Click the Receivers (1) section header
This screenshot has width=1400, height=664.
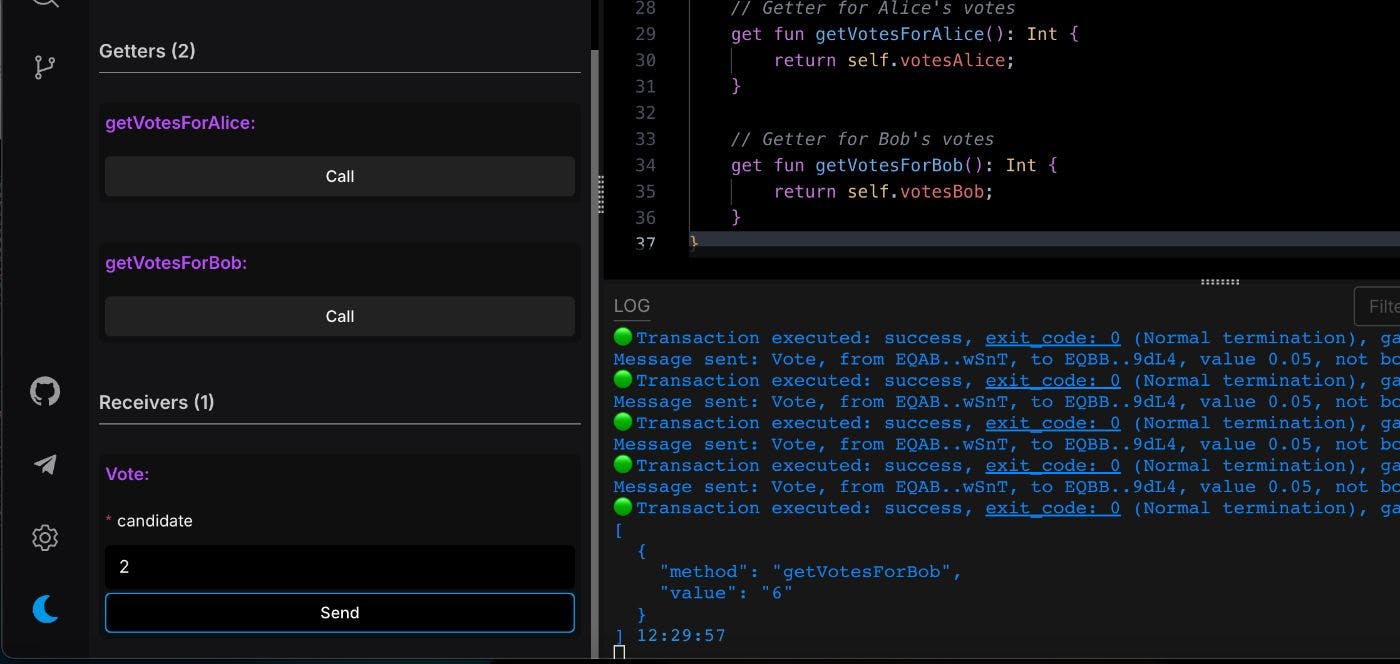[x=156, y=402]
